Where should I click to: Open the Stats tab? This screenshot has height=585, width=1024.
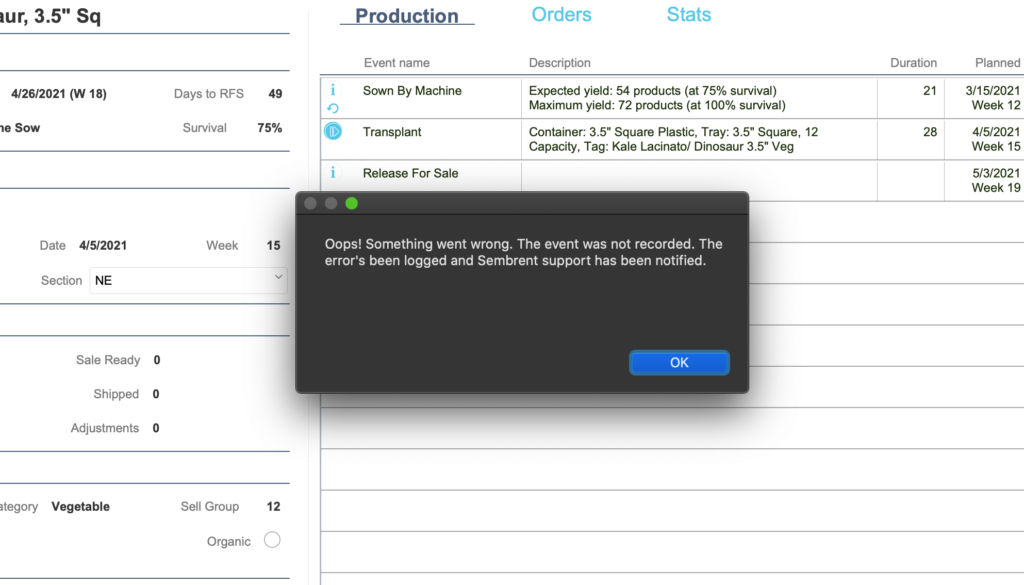coord(689,14)
